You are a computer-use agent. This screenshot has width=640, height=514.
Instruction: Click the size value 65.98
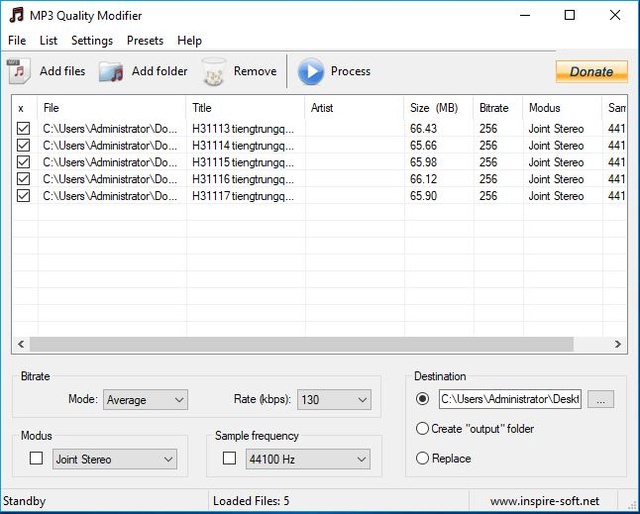point(423,162)
